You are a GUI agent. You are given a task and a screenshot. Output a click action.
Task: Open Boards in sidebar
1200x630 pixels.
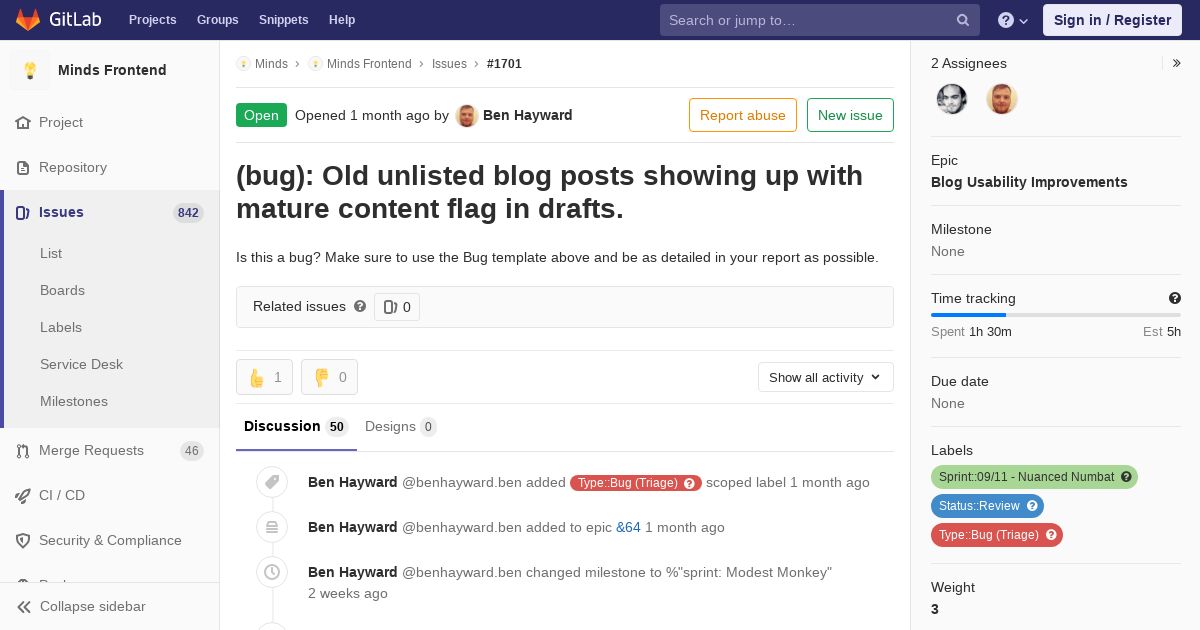click(62, 290)
